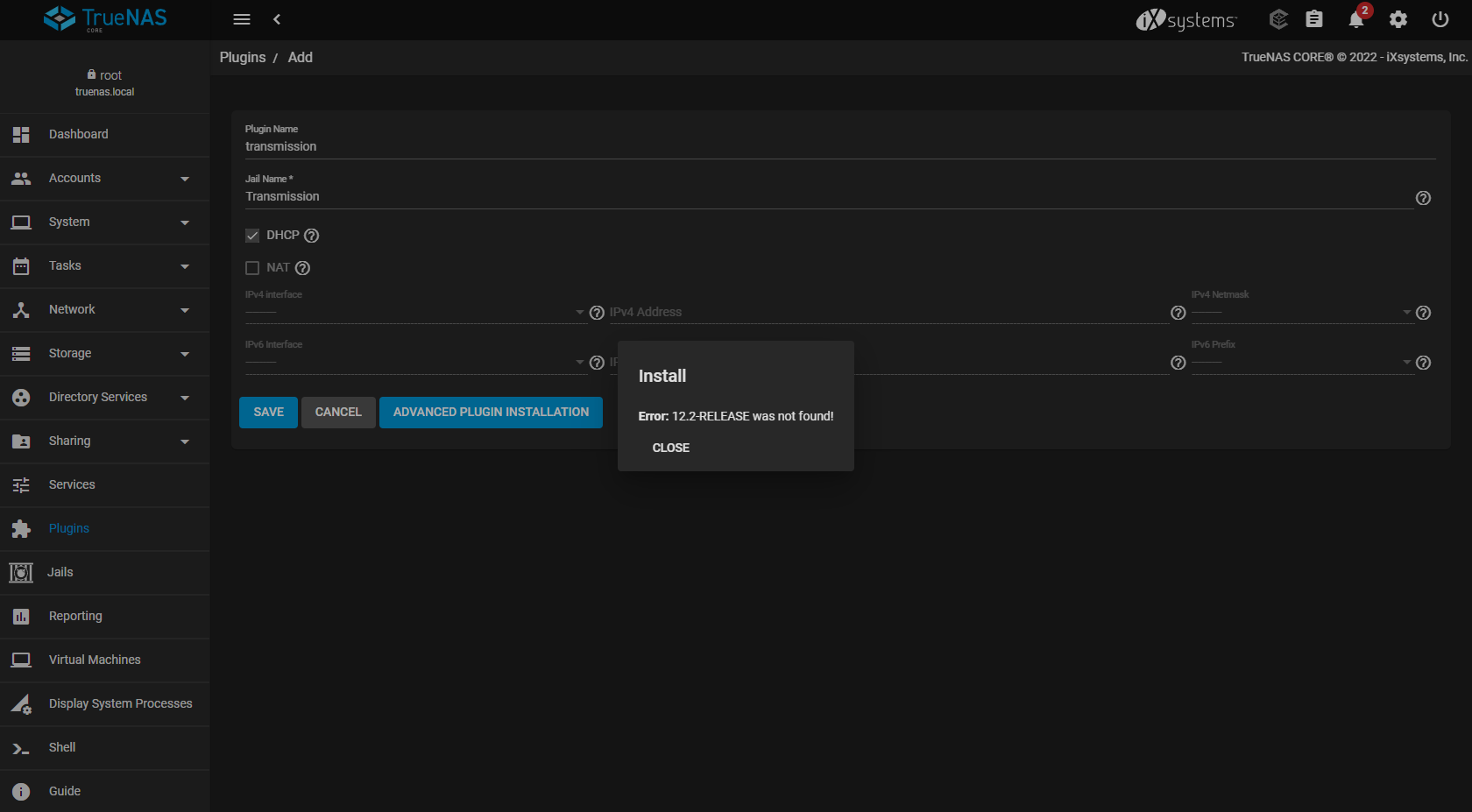Click the Sharing folder icon

click(21, 441)
